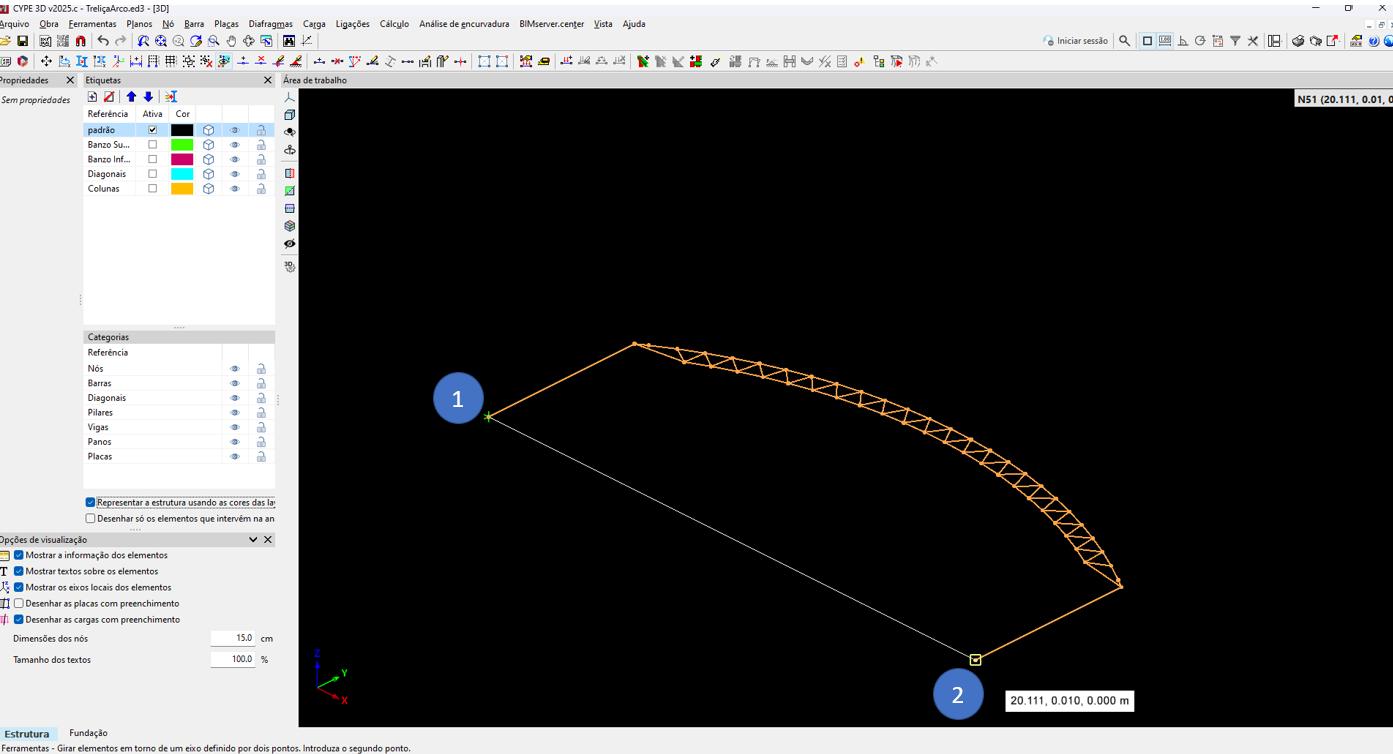Open the Análise de encurvadura menu

coord(464,24)
